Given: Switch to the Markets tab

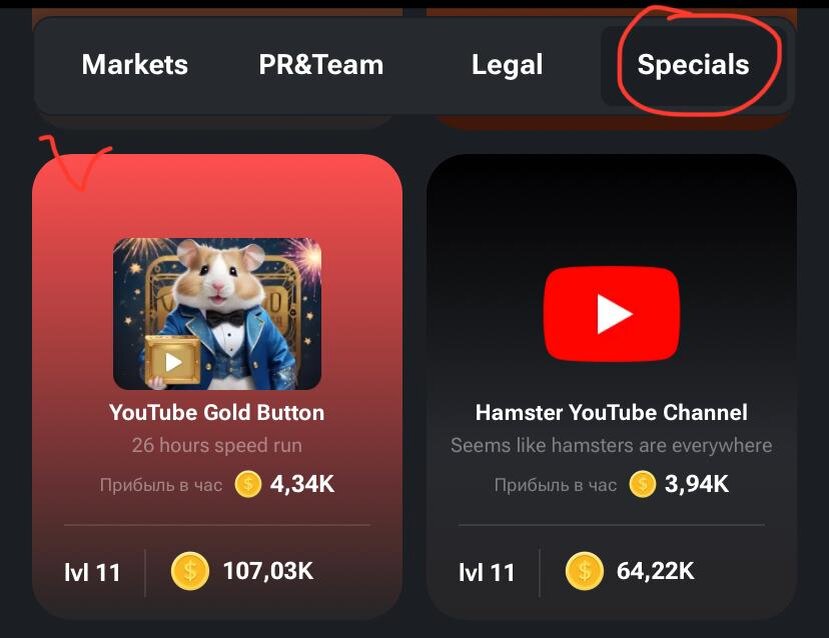Looking at the screenshot, I should tap(135, 64).
